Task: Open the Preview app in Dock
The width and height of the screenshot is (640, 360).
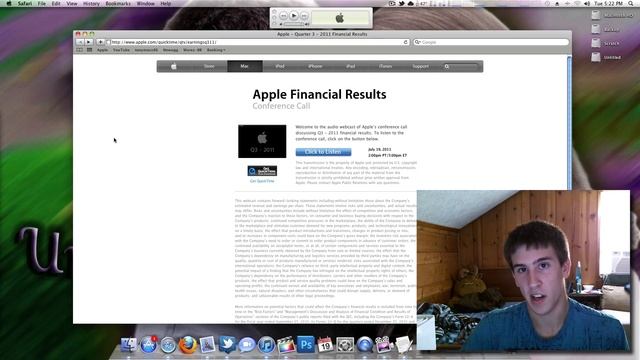Action: point(207,345)
